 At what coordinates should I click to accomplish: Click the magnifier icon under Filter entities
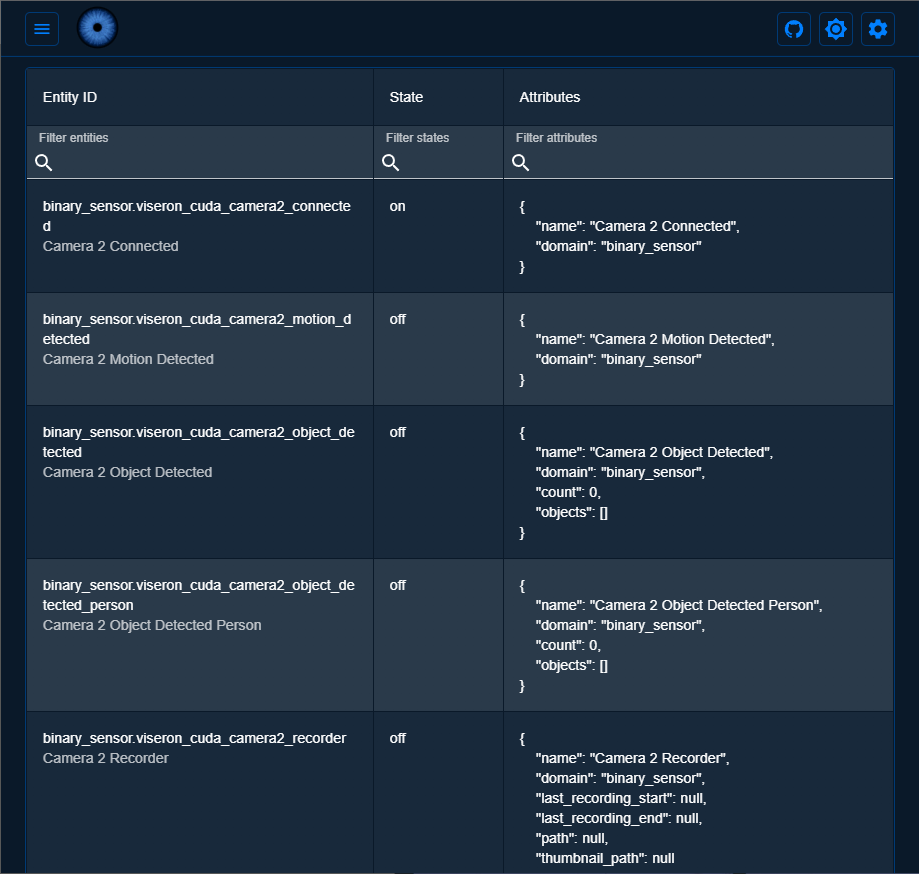(x=44, y=162)
